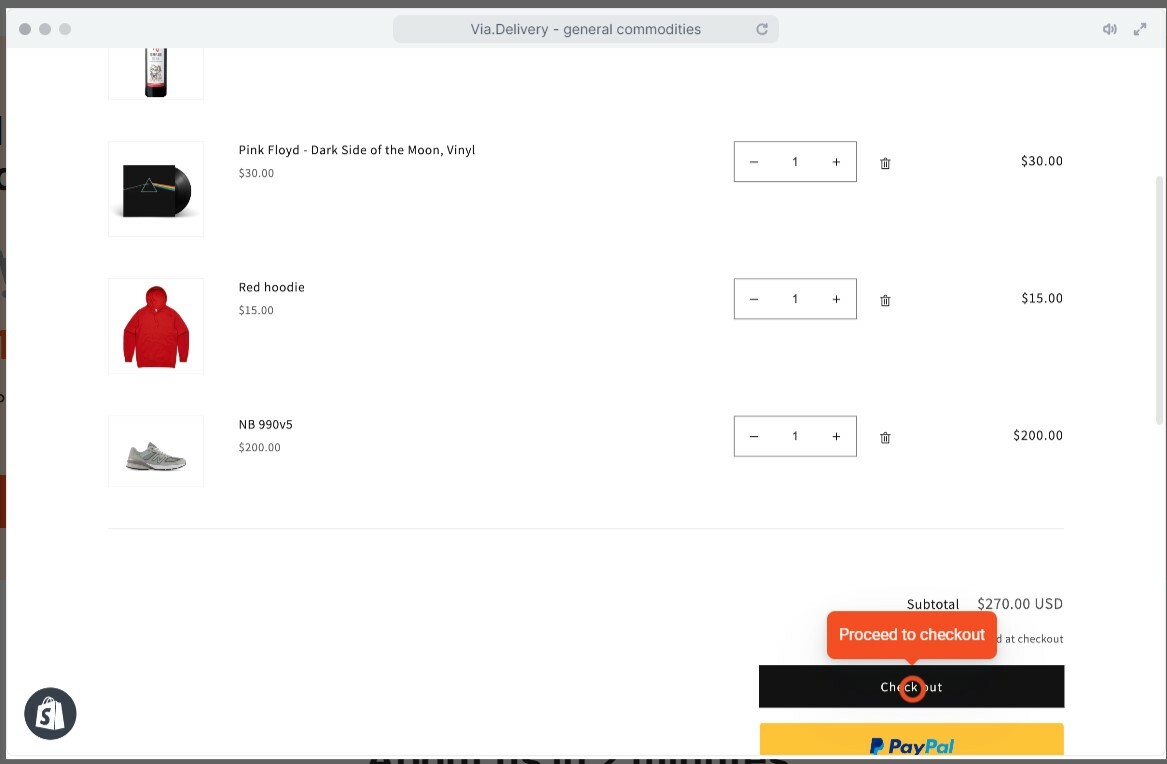This screenshot has height=764, width=1167.
Task: Open the Shopify chat bubble icon
Action: coord(50,713)
